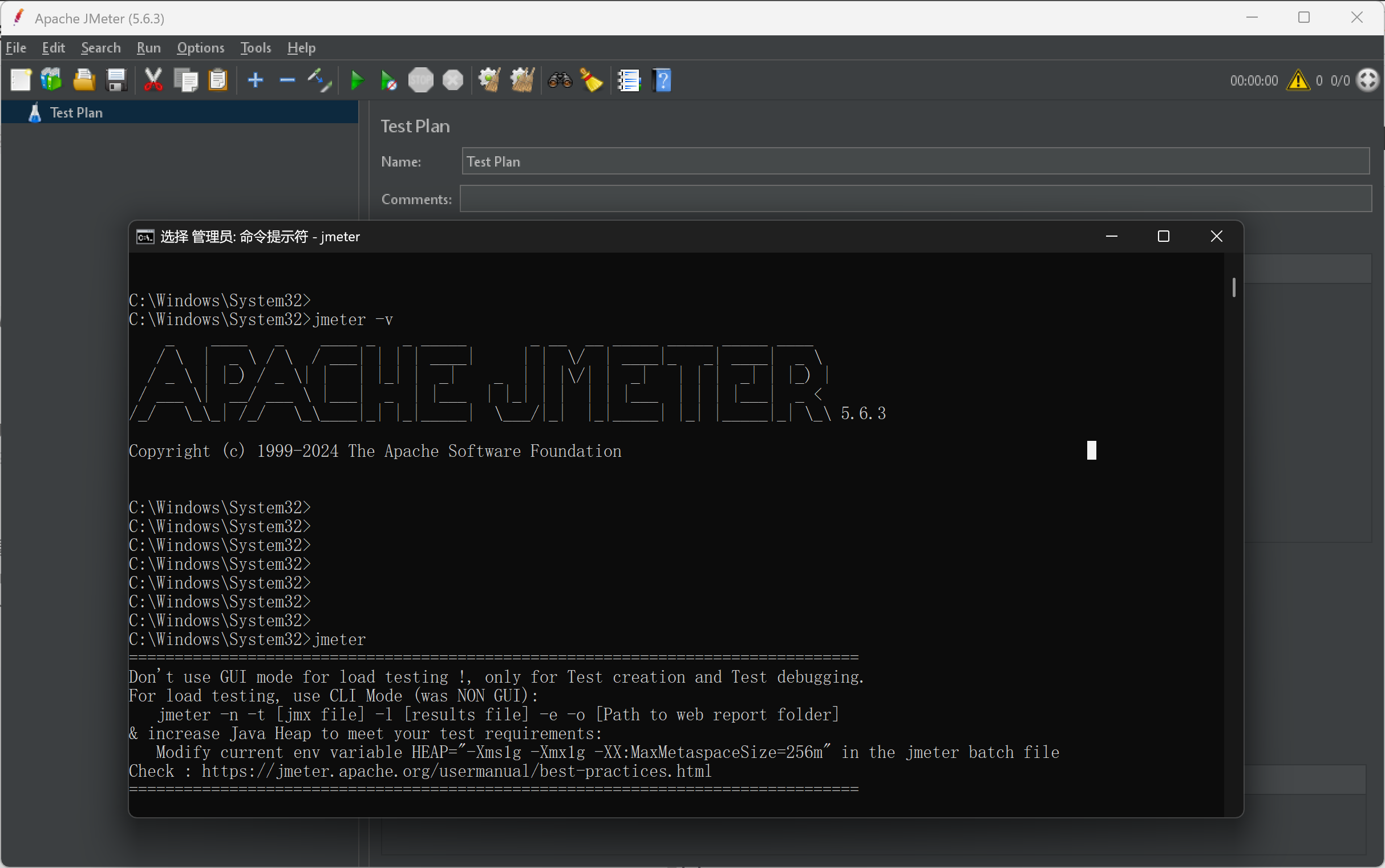The image size is (1385, 868).
Task: Open the Function Helper dialog icon
Action: tap(629, 80)
